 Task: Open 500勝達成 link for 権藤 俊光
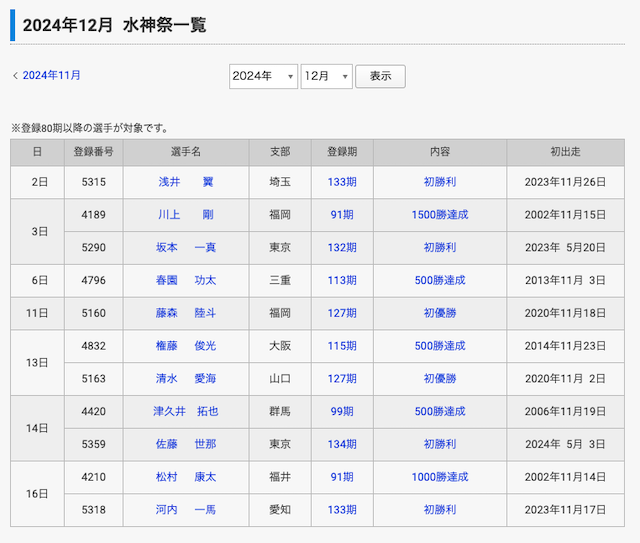tap(440, 346)
